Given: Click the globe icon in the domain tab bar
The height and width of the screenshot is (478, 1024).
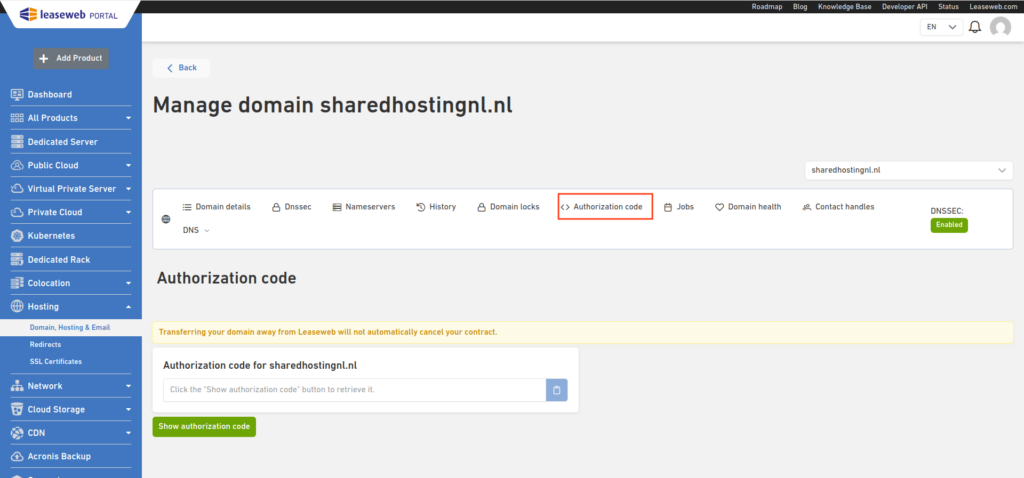Looking at the screenshot, I should point(166,219).
